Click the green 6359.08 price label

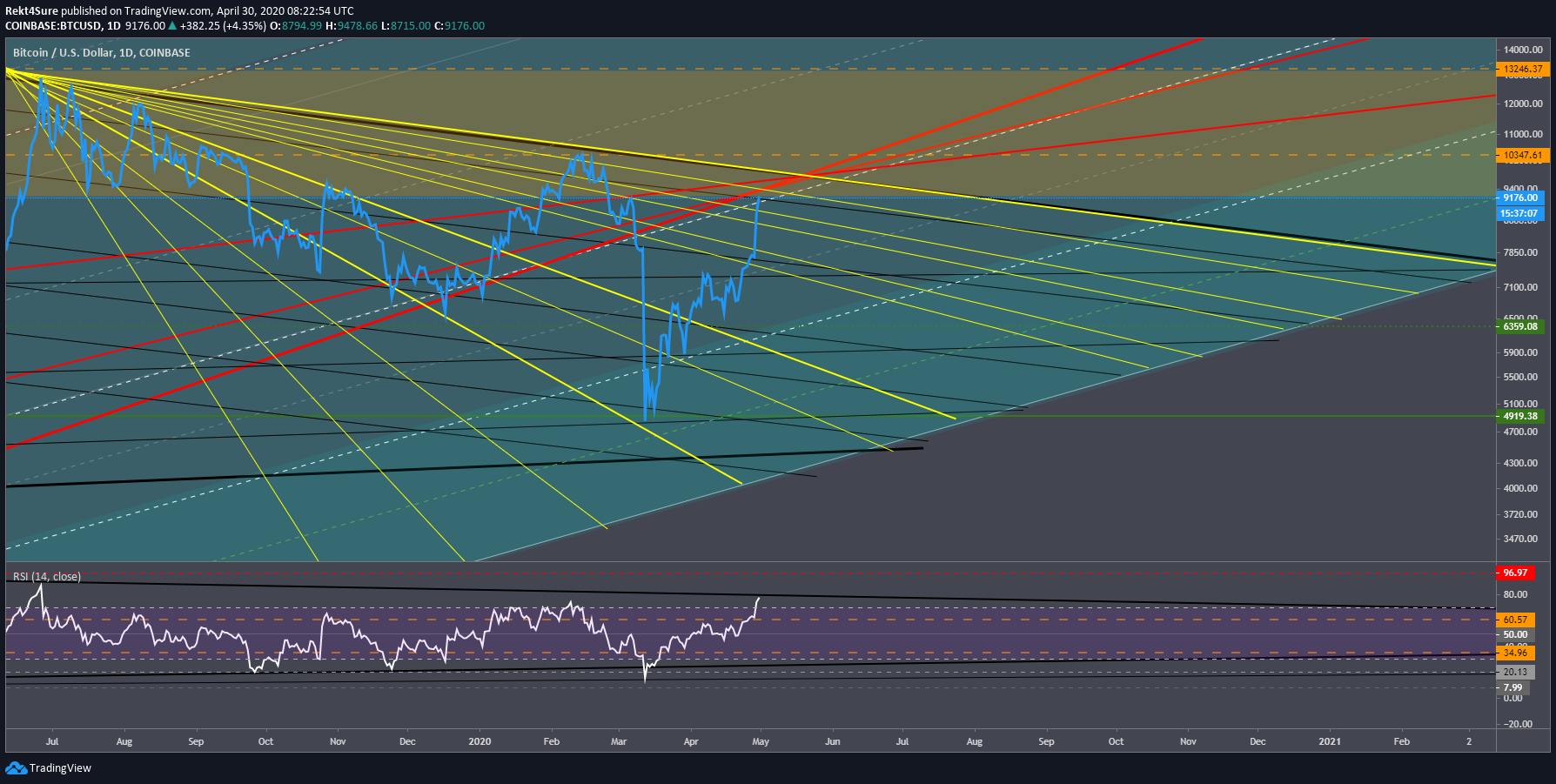click(x=1520, y=326)
